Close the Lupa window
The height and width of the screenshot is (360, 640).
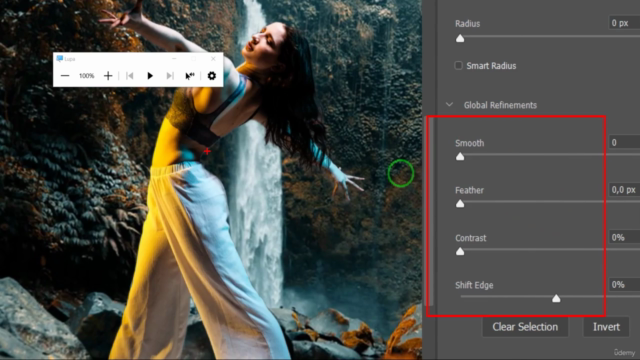(x=213, y=59)
